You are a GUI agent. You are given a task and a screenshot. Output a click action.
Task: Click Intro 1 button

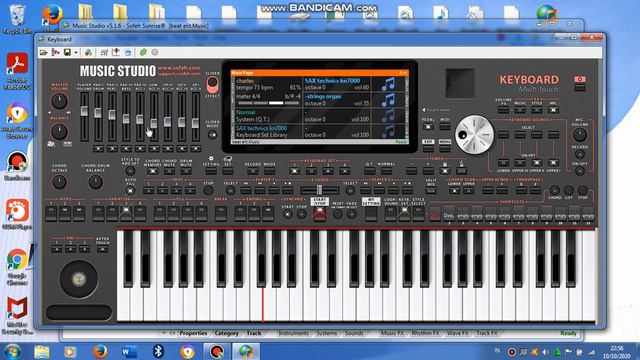(x=51, y=214)
